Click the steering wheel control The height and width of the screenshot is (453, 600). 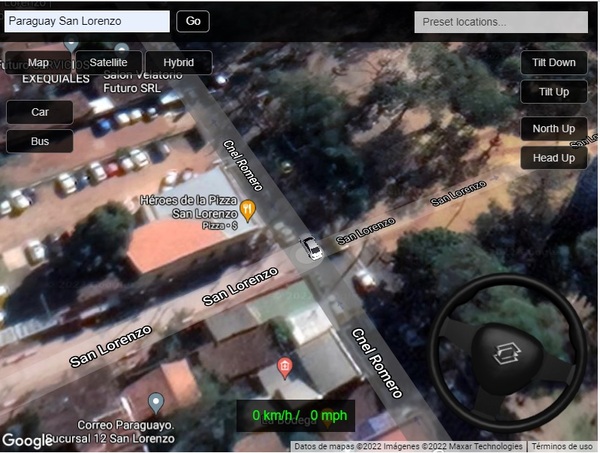point(507,352)
